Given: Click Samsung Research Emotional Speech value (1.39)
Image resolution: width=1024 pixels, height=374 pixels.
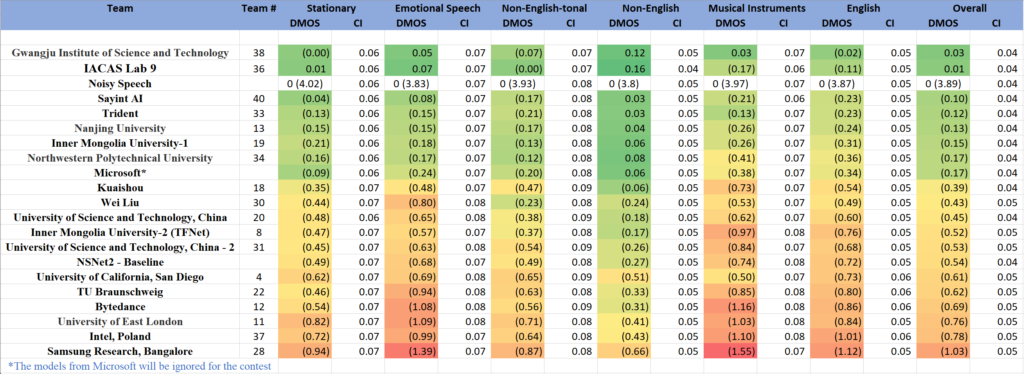Looking at the screenshot, I should [411, 352].
